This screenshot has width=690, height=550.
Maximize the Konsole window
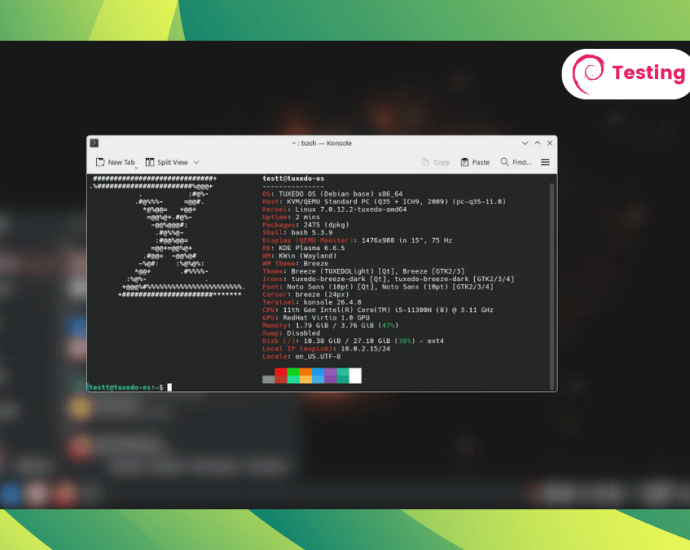537,143
